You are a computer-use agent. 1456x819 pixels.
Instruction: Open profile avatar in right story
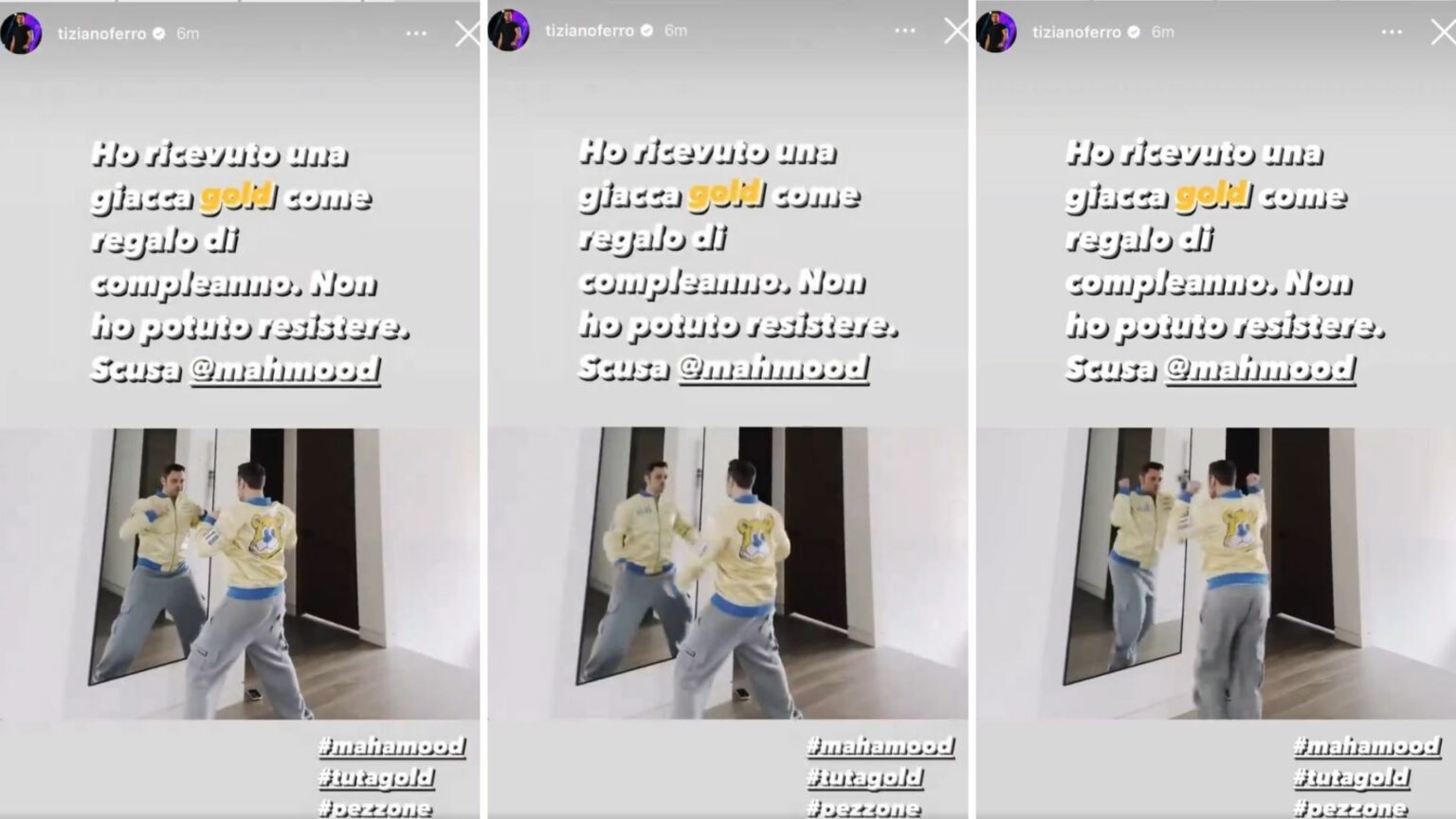pyautogui.click(x=996, y=31)
